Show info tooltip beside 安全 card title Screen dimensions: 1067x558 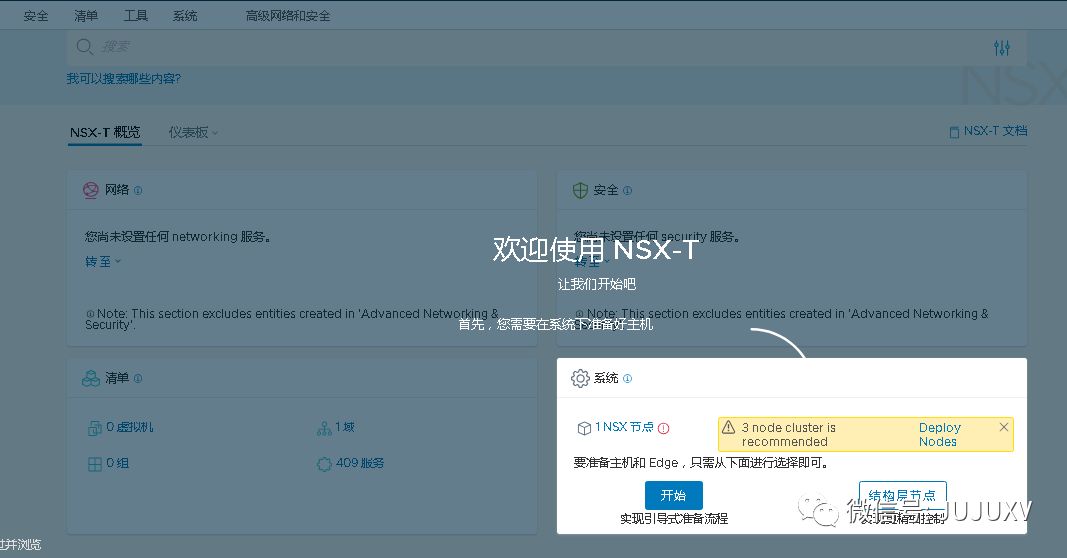tap(627, 191)
